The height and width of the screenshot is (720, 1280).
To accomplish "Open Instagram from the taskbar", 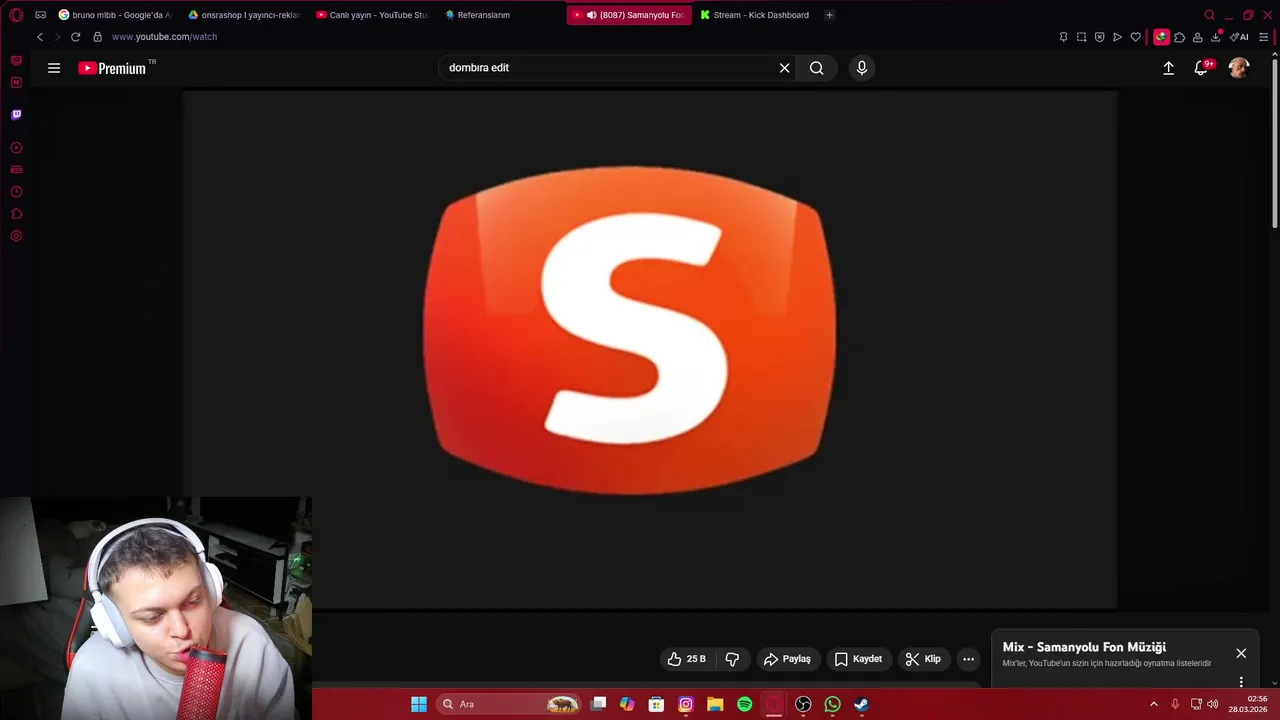I will point(685,704).
